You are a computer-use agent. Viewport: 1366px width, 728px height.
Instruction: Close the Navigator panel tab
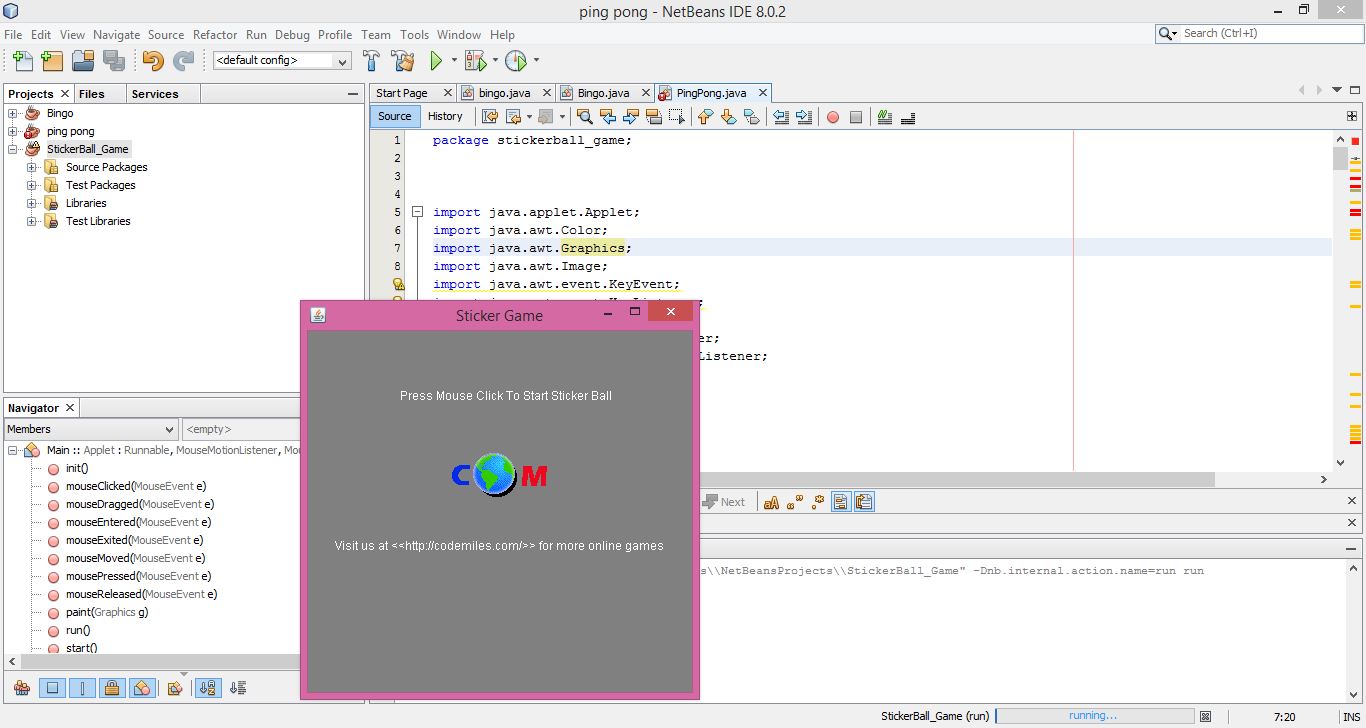point(70,408)
